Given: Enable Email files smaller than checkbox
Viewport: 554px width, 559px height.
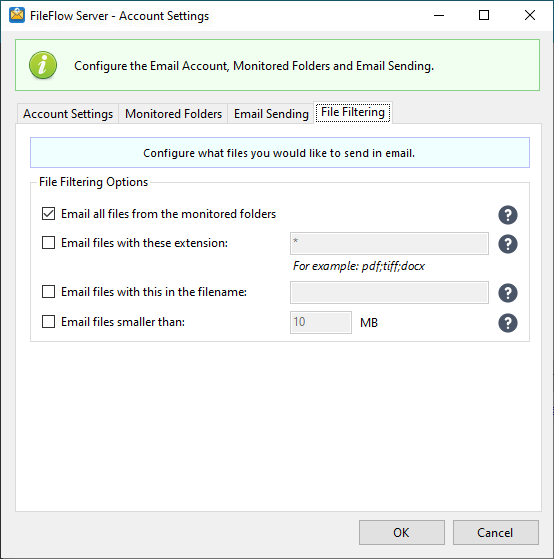Looking at the screenshot, I should pyautogui.click(x=48, y=322).
